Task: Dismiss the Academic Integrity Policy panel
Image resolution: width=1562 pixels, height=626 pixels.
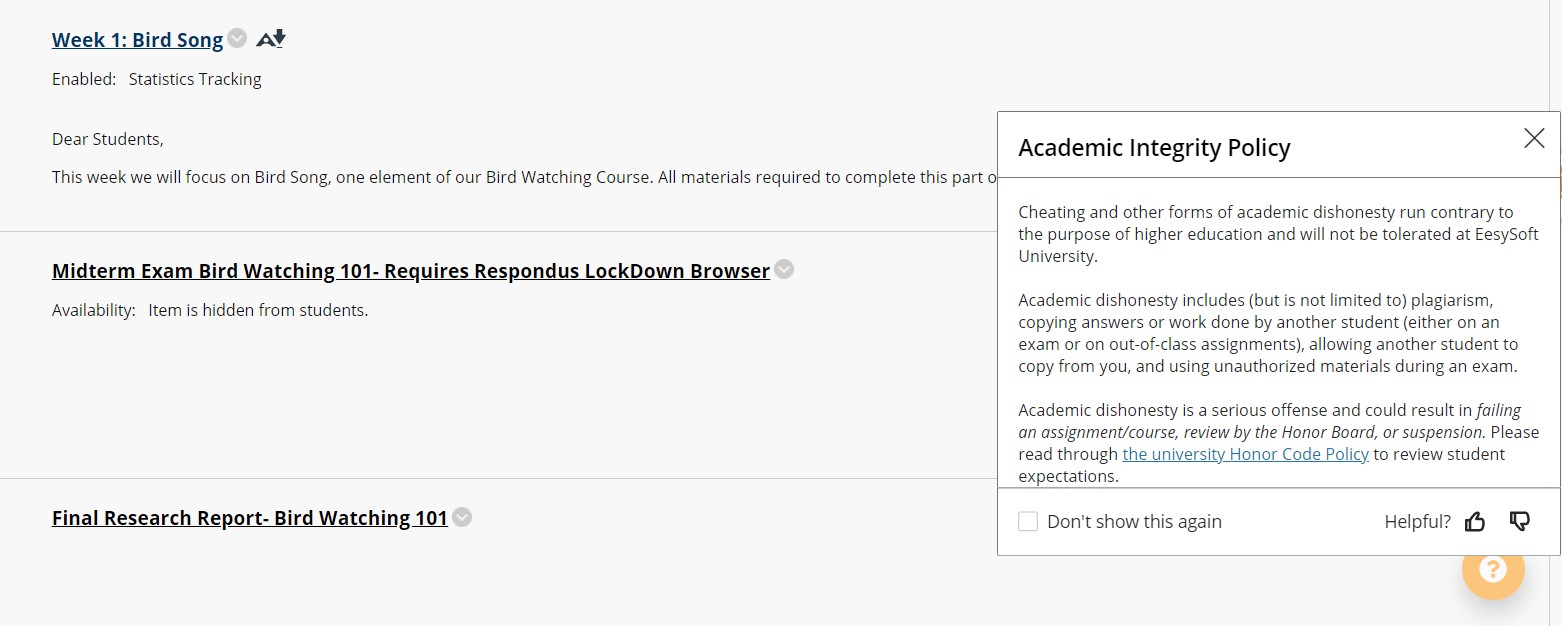Action: (1534, 139)
